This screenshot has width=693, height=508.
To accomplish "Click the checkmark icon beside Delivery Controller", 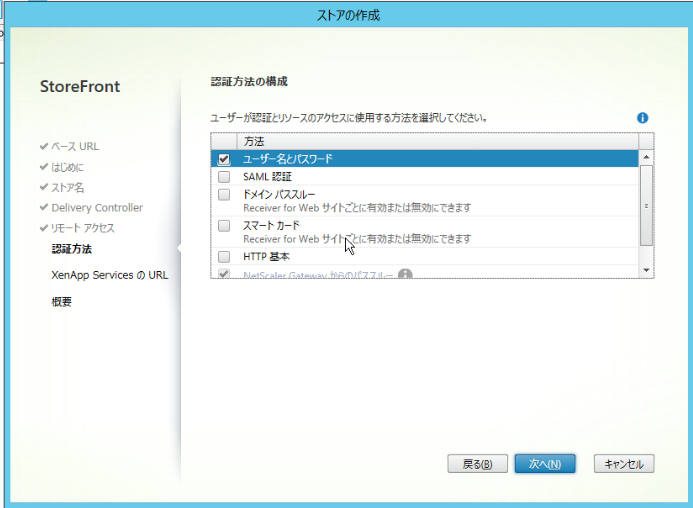I will pos(44,207).
